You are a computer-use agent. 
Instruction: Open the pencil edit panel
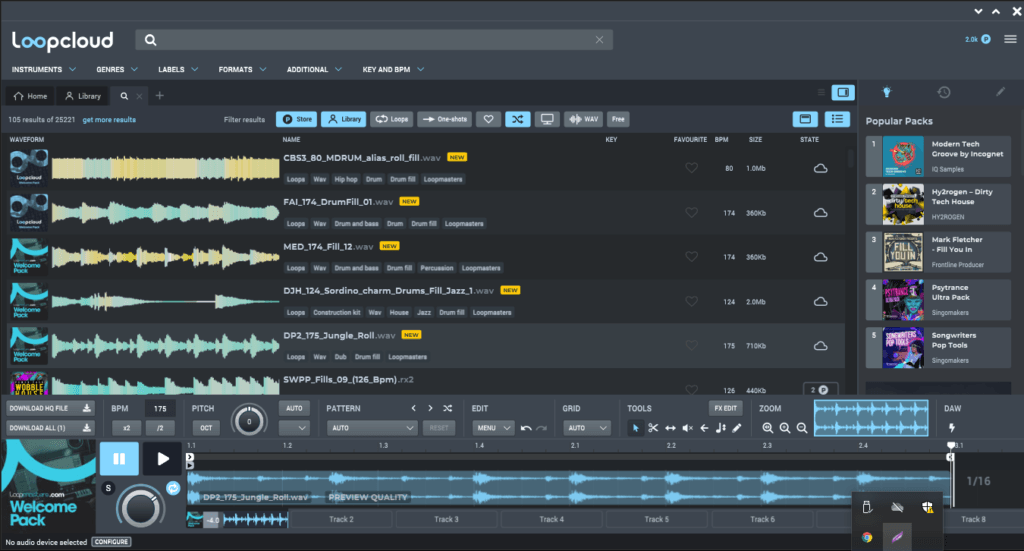[x=1000, y=92]
